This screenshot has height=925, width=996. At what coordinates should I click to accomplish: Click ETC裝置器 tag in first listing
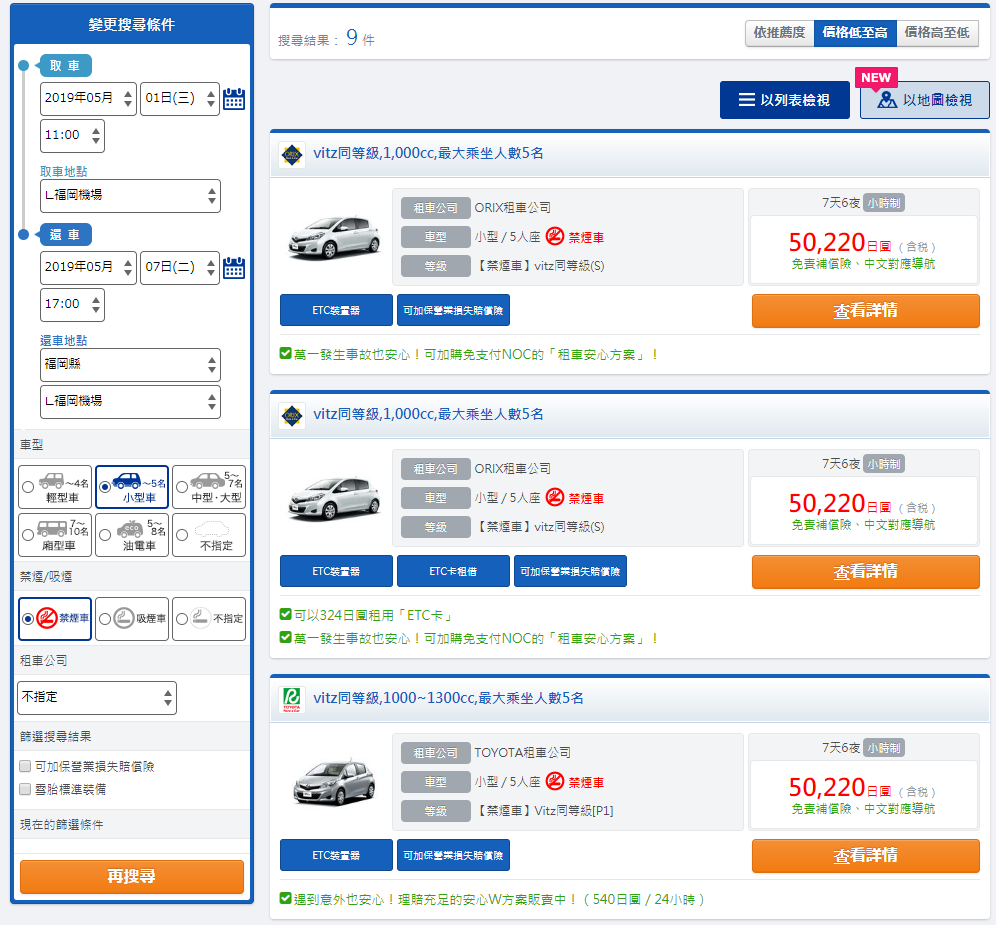(336, 310)
